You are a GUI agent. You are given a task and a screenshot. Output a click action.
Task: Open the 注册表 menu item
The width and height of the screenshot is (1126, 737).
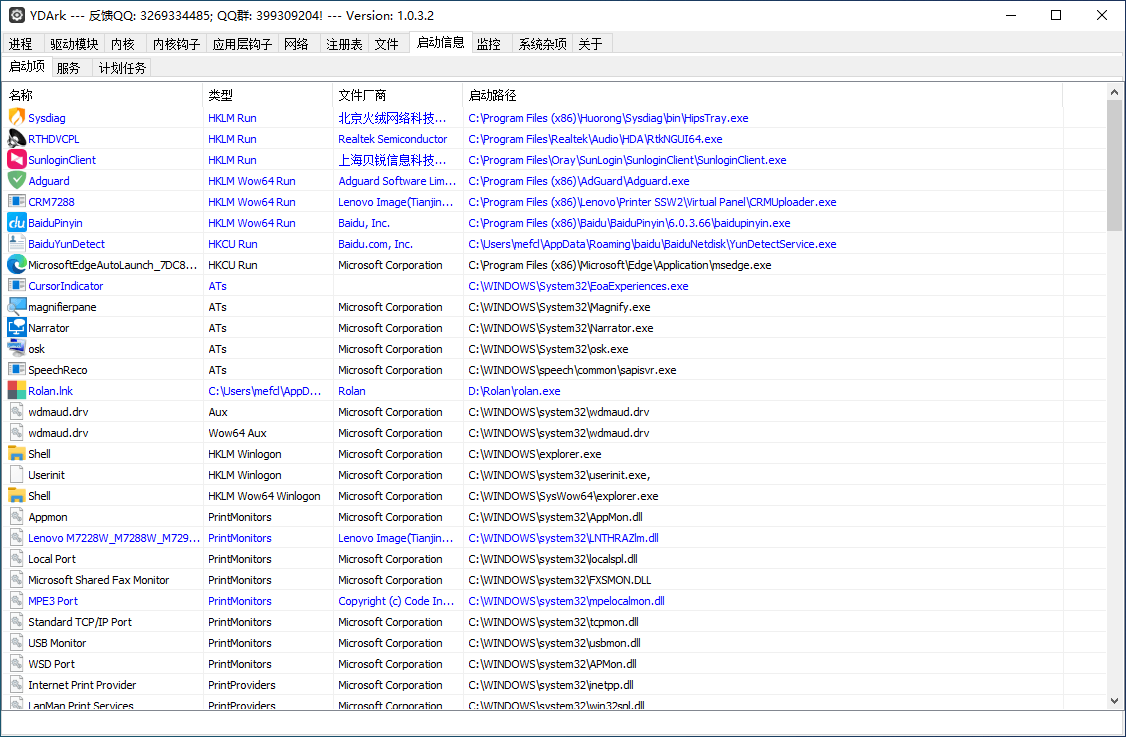tap(344, 43)
